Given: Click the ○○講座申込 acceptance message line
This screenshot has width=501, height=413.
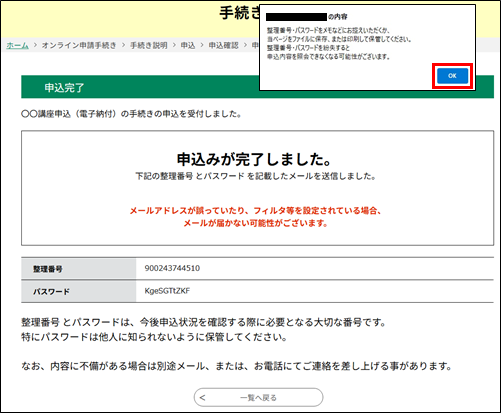Looking at the screenshot, I should click(x=131, y=114).
